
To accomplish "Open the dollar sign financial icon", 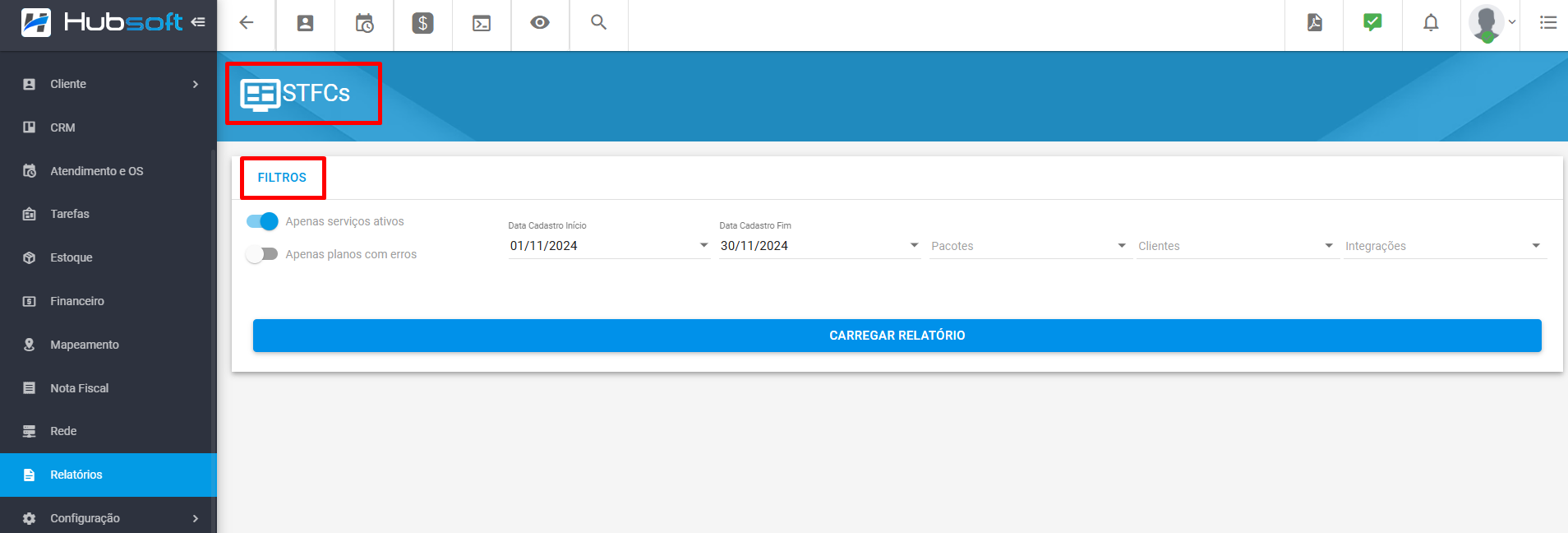I will click(x=422, y=23).
